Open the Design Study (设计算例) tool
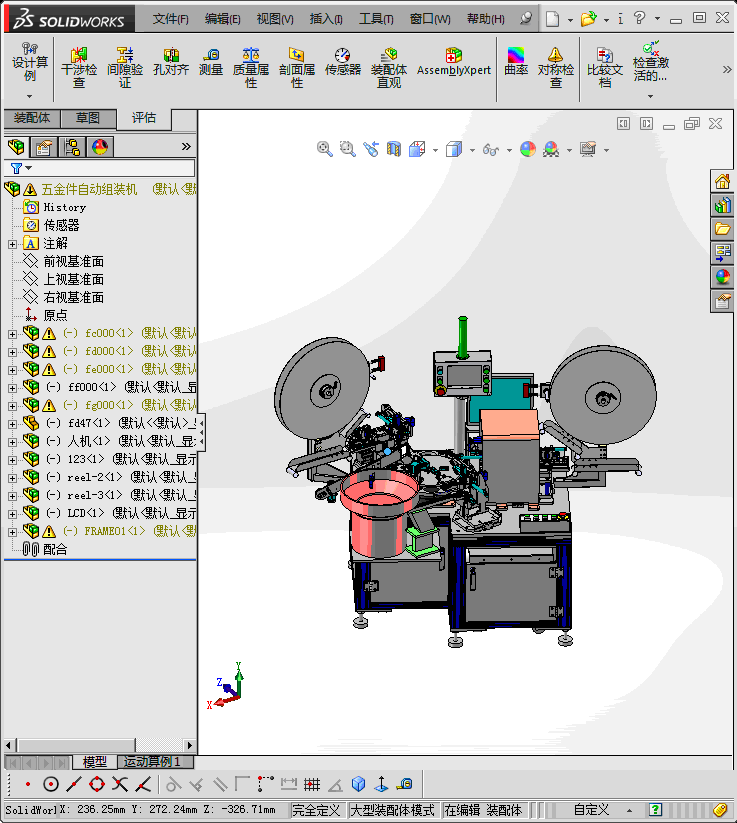Screen dimensions: 737x823 30,63
